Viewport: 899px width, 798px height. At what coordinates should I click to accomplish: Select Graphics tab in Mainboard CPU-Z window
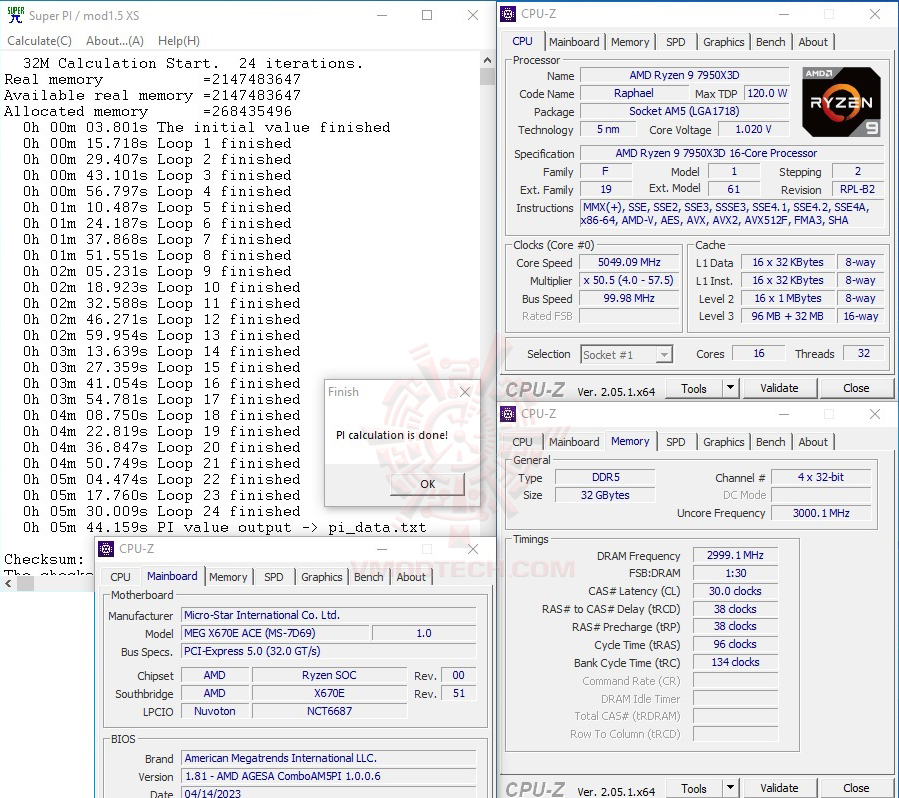pos(322,577)
